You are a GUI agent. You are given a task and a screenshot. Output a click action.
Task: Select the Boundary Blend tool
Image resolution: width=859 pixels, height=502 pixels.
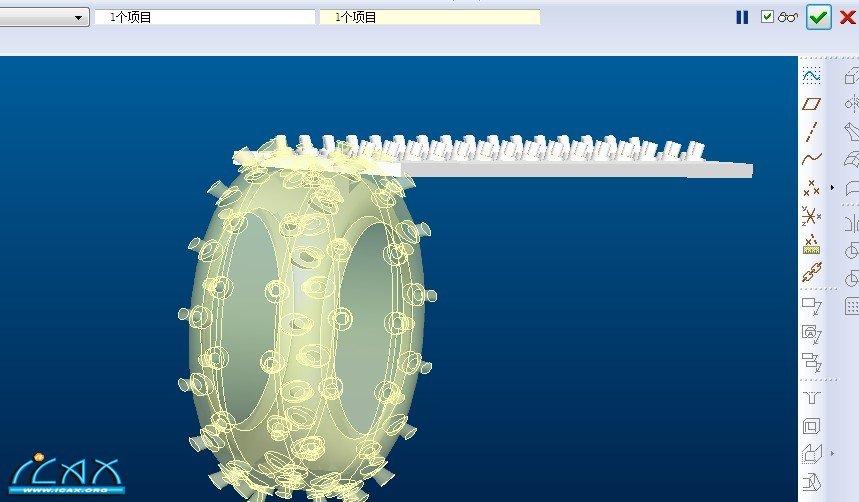tap(851, 159)
